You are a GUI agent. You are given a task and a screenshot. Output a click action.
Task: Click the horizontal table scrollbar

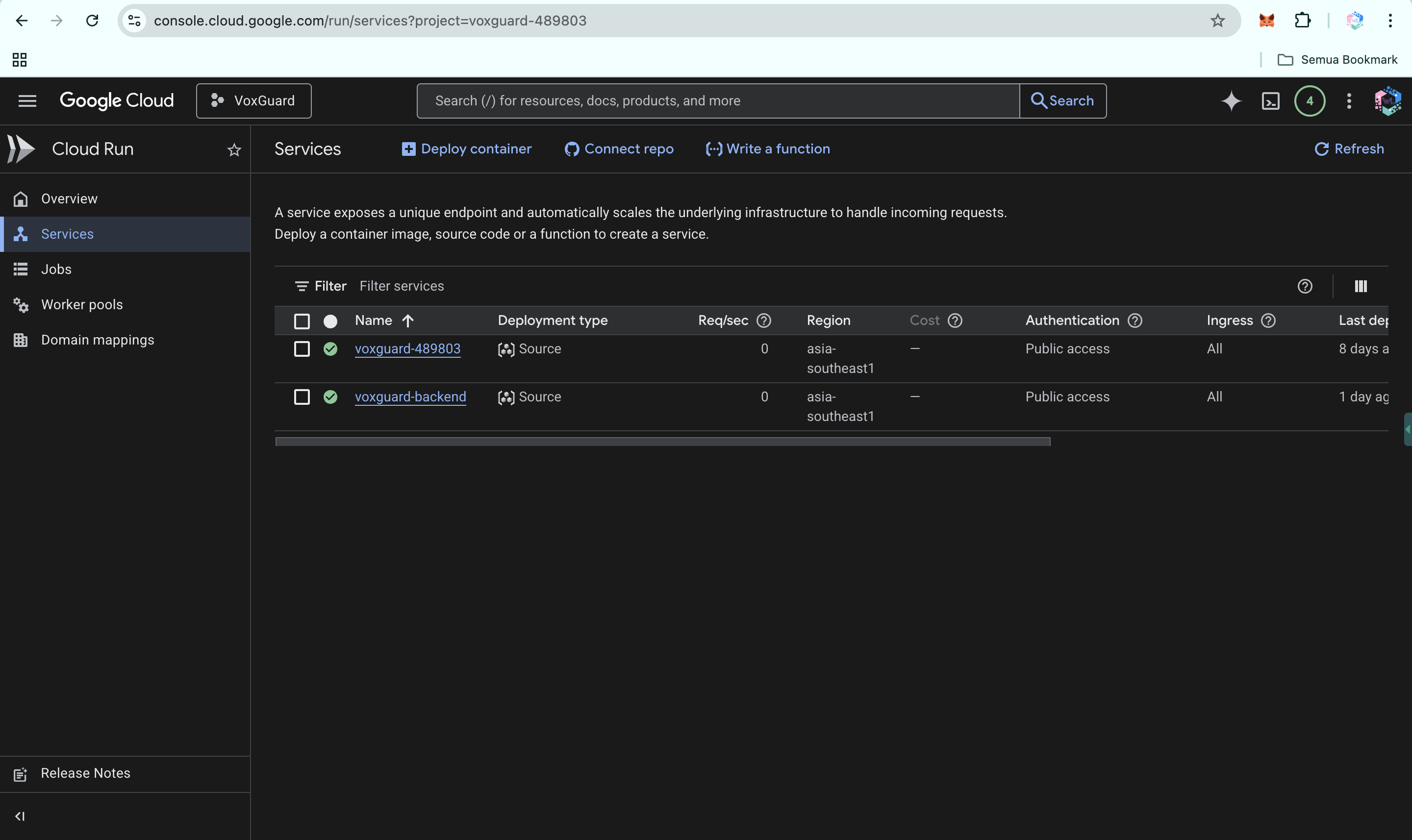point(662,442)
